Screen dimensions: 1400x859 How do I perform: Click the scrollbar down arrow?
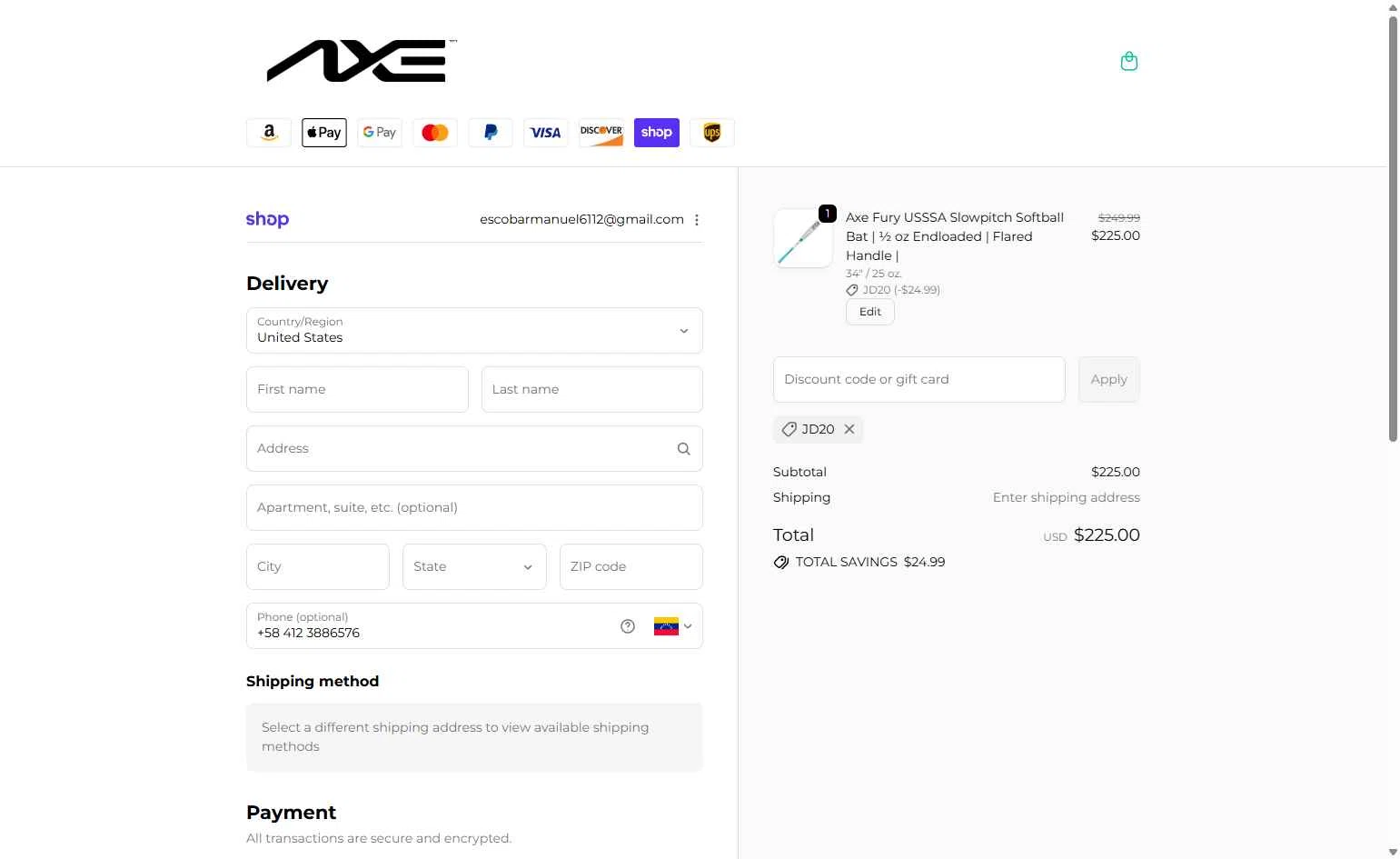[1393, 853]
